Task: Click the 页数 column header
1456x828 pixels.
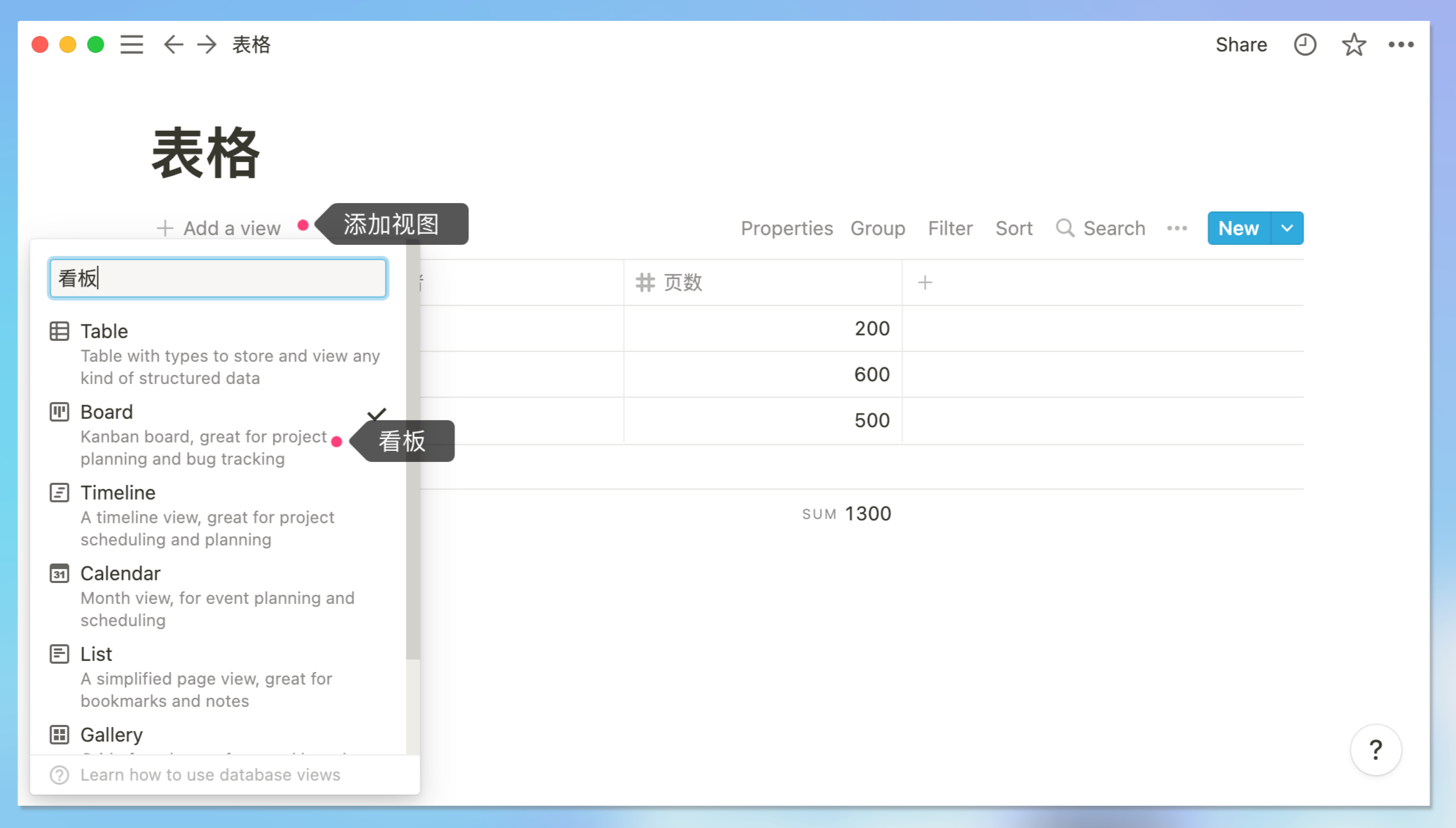Action: pyautogui.click(x=763, y=282)
